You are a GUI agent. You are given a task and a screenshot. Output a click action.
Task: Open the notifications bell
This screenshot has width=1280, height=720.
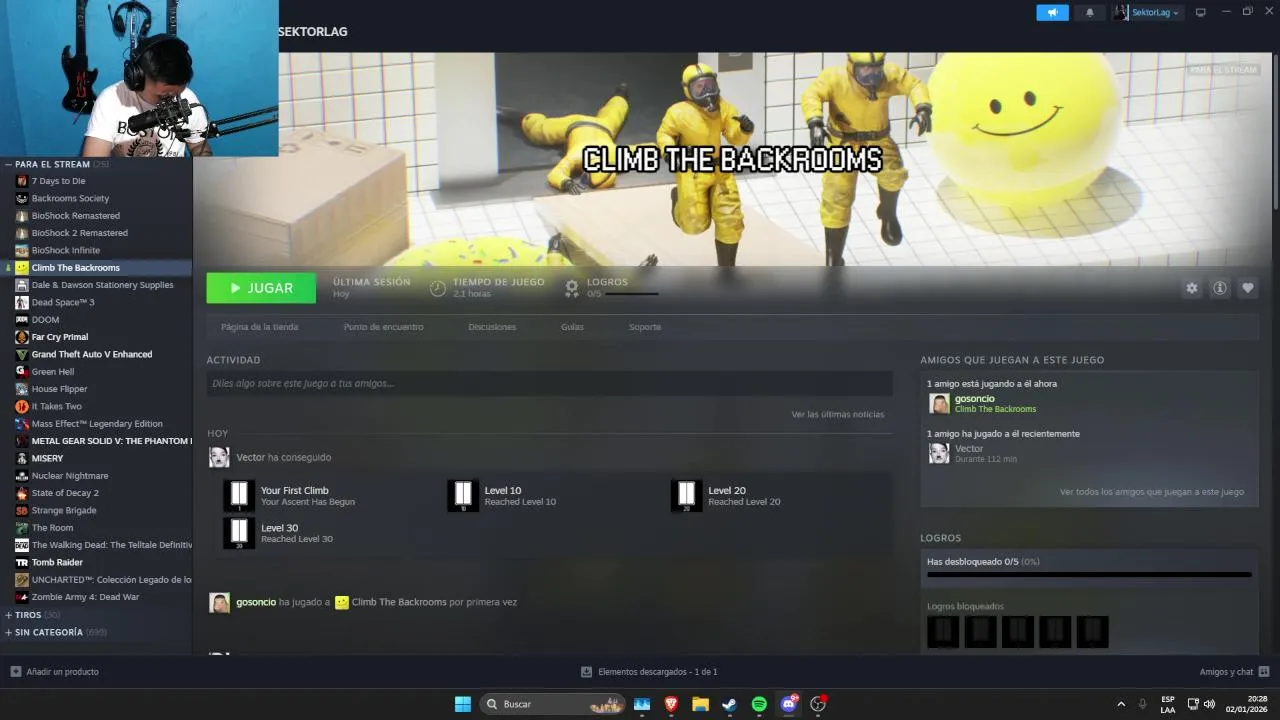click(1089, 12)
